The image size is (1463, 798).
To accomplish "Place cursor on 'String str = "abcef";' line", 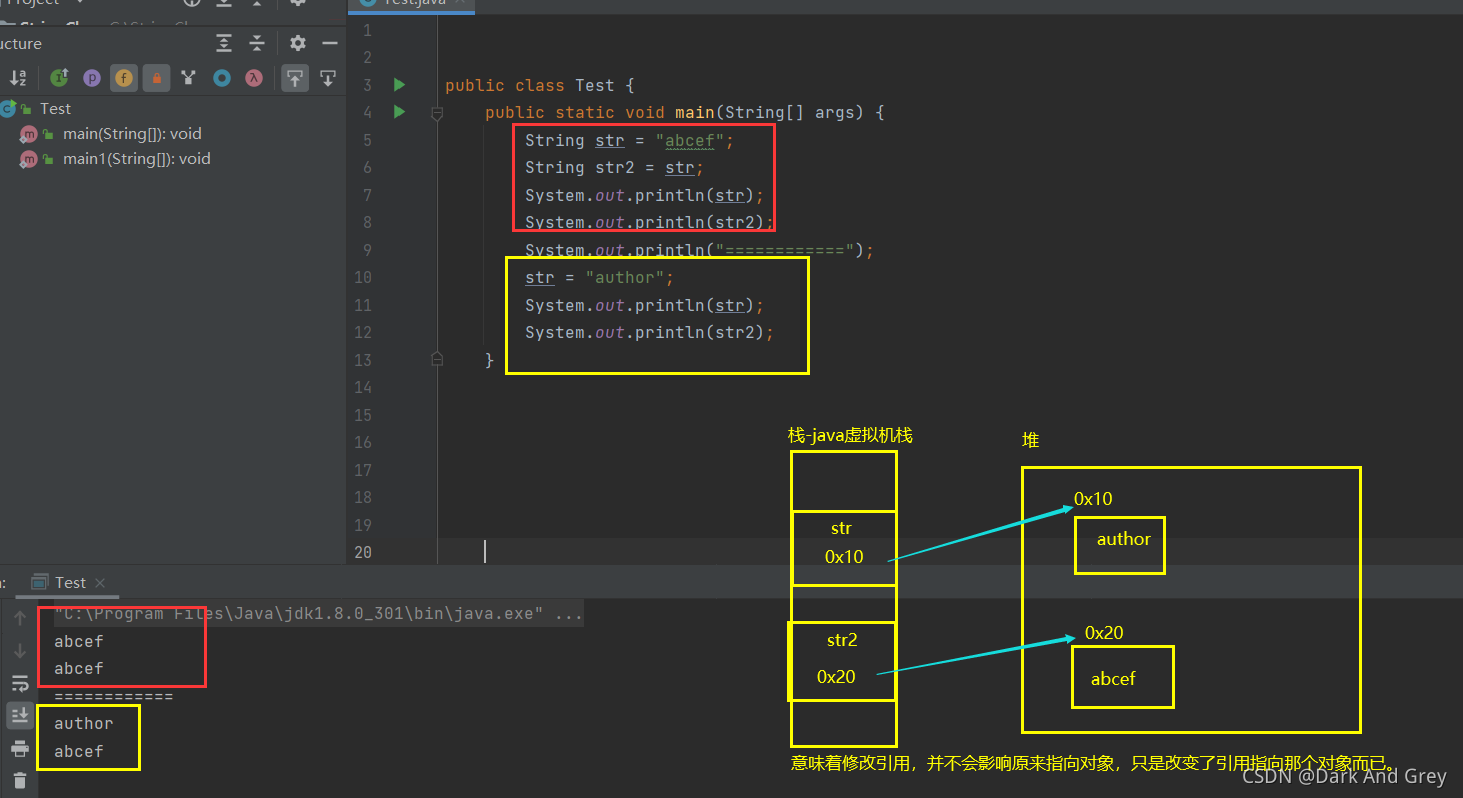I will click(x=630, y=140).
